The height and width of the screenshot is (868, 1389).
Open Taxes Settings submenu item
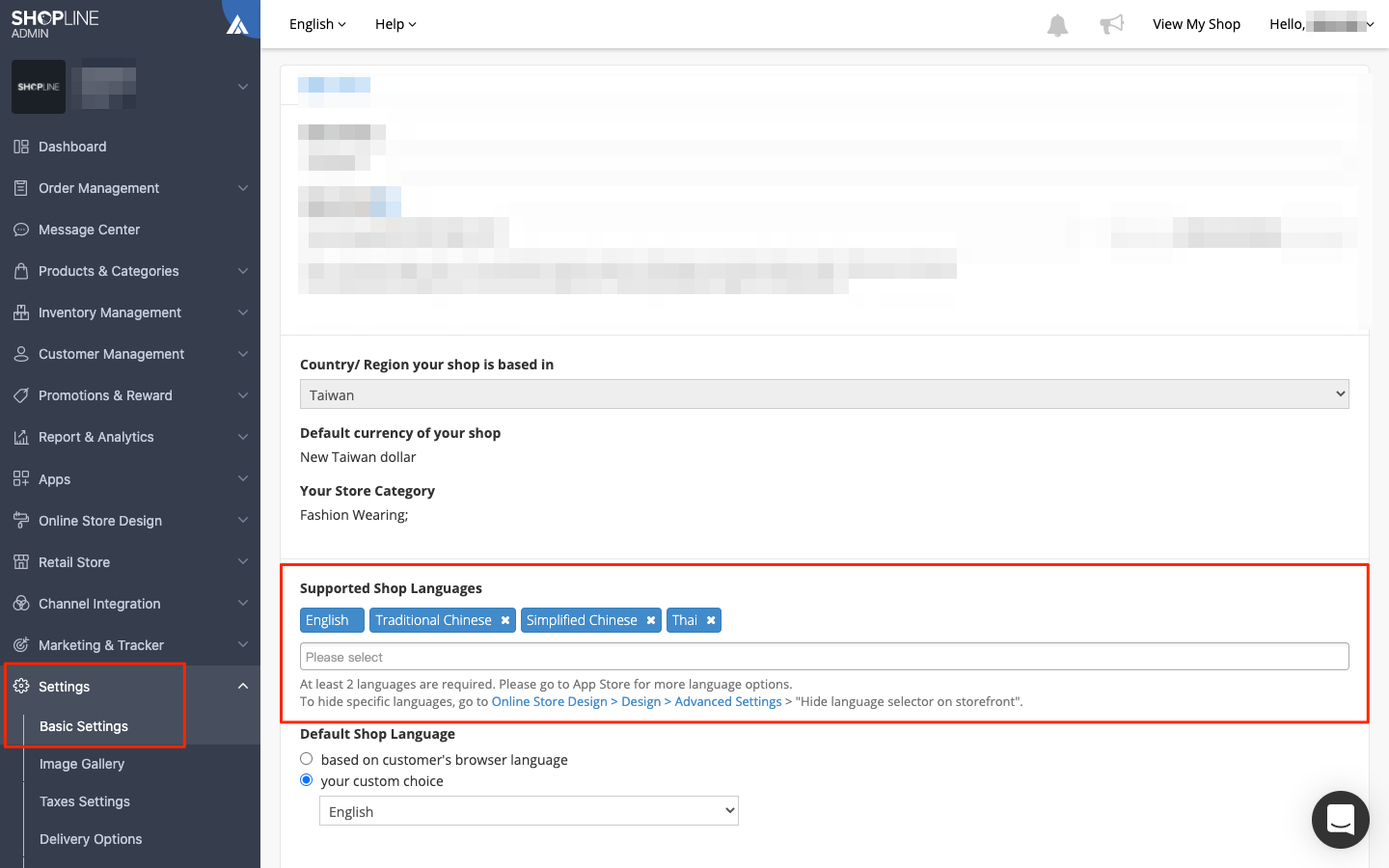point(85,801)
